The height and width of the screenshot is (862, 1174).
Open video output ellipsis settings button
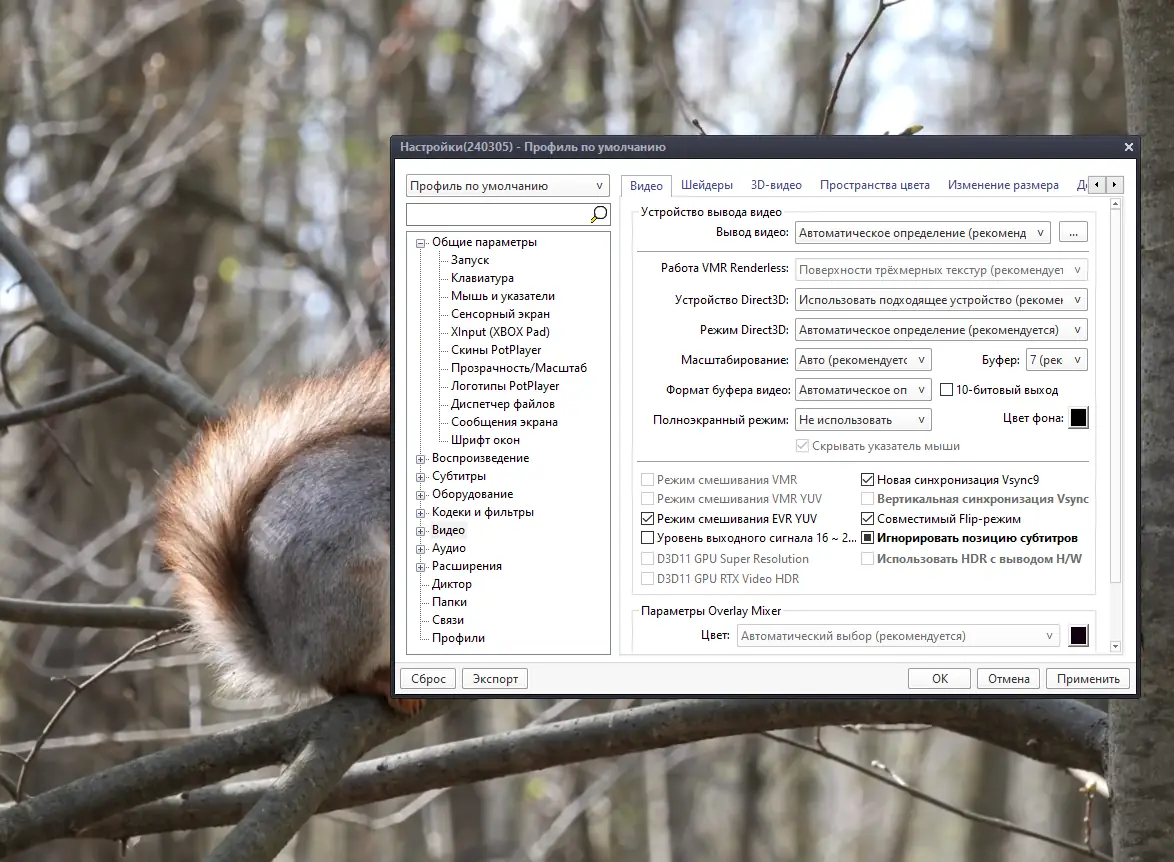tap(1073, 233)
